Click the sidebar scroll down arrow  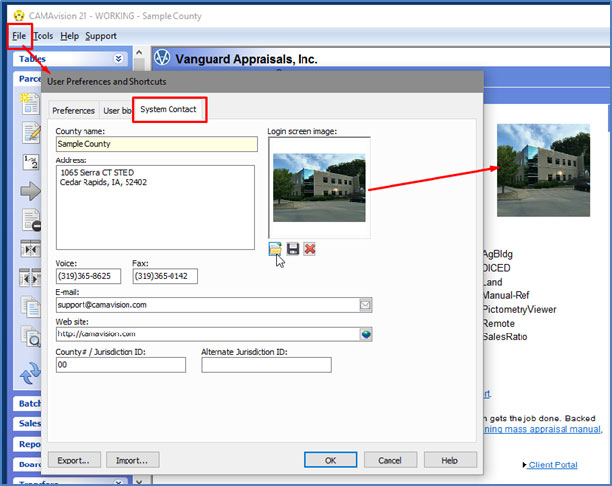point(139,481)
